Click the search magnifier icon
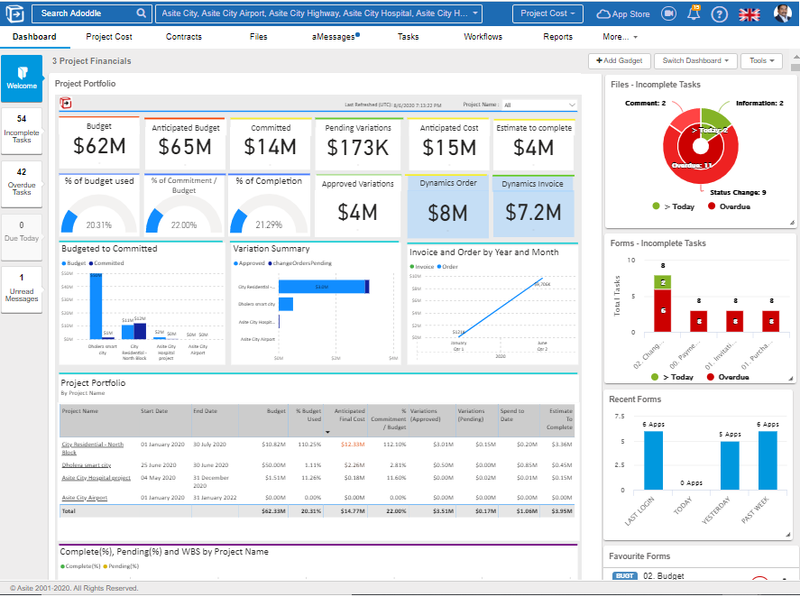Viewport: 800px width, 596px height. click(141, 13)
